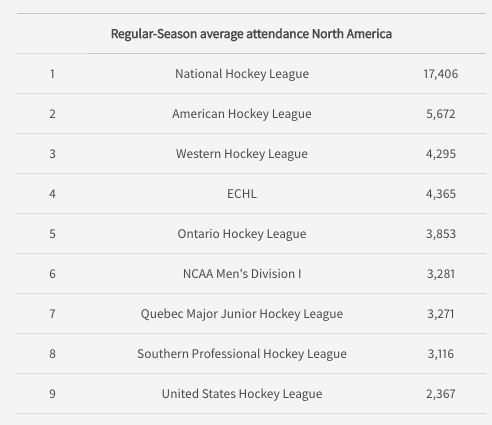492x425 pixels.
Task: Select Southern Professional Hockey League entry
Action: (x=242, y=354)
